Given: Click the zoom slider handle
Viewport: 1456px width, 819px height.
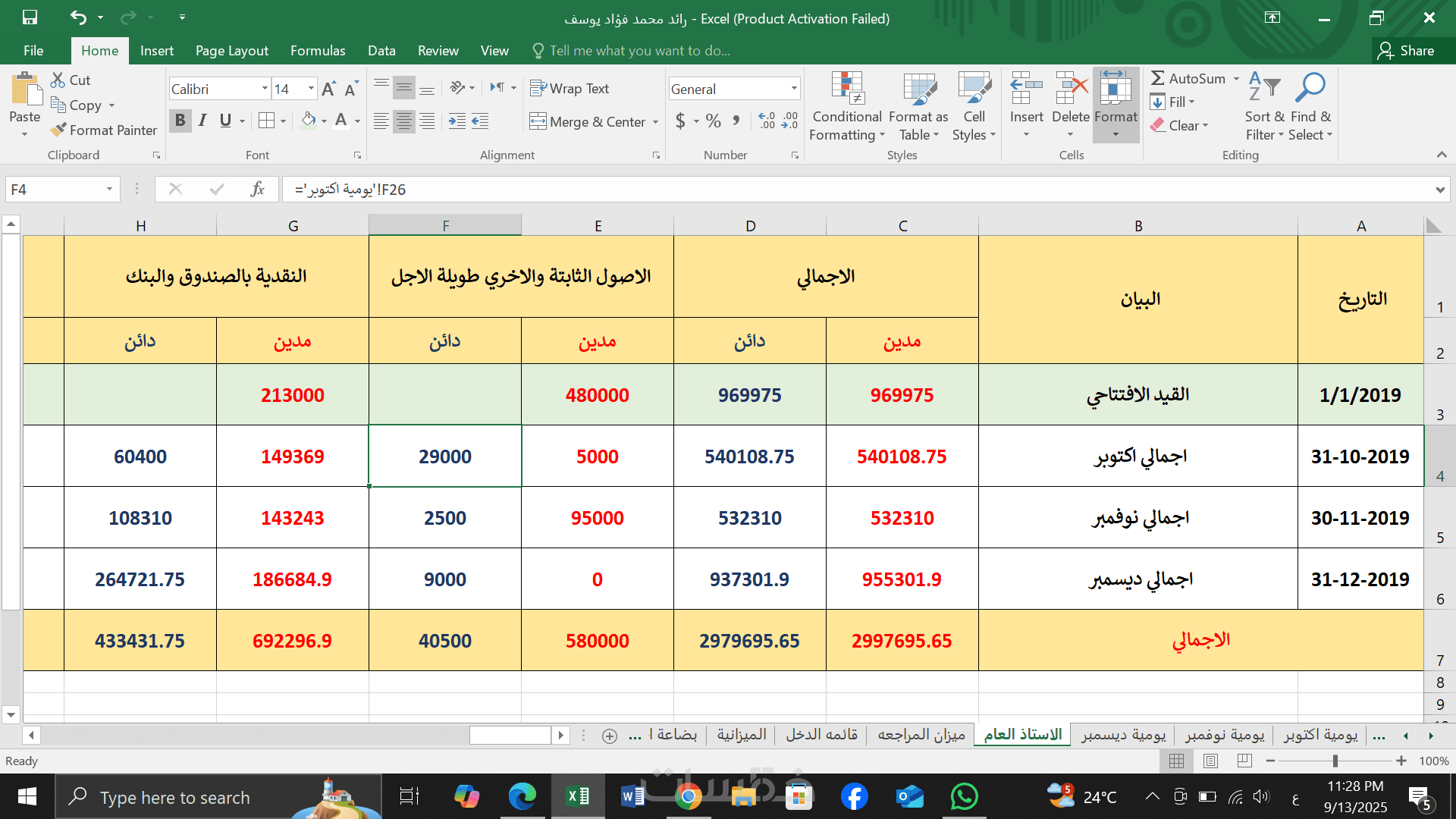Looking at the screenshot, I should [1335, 761].
